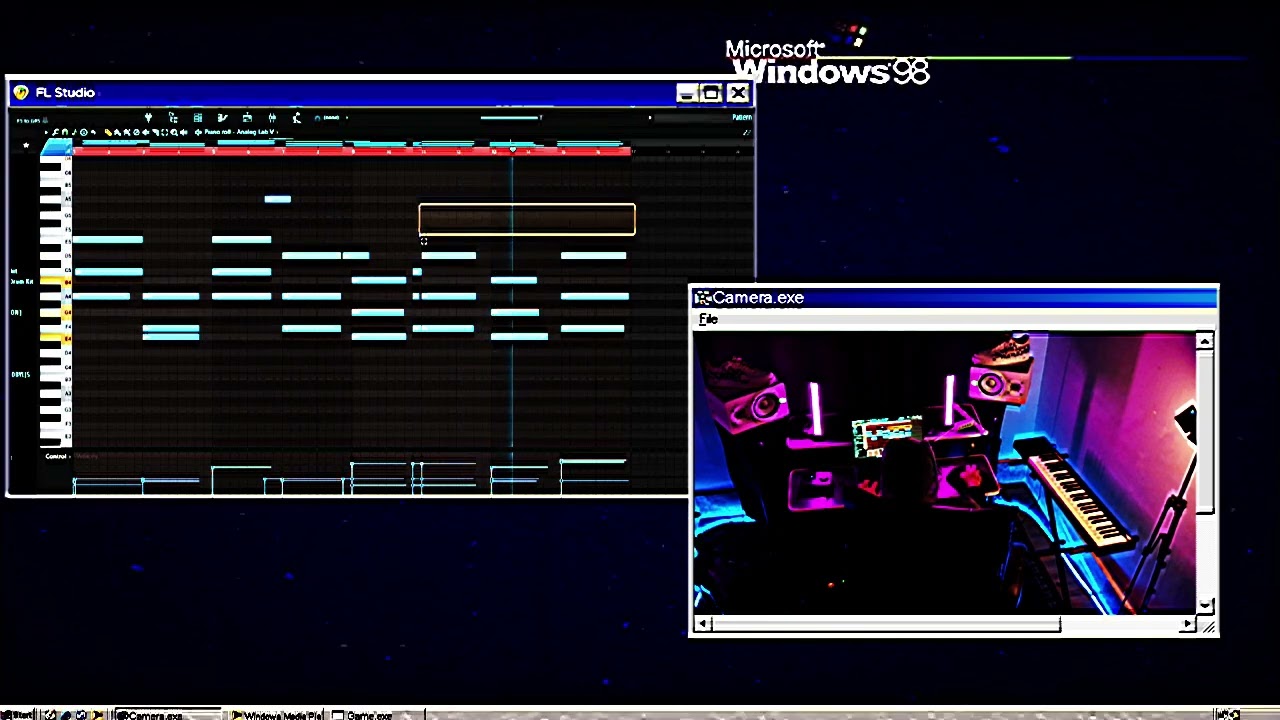This screenshot has width=1280, height=720.
Task: Click the vertical scrollbar thumb in Camera.exe
Action: 1204,432
